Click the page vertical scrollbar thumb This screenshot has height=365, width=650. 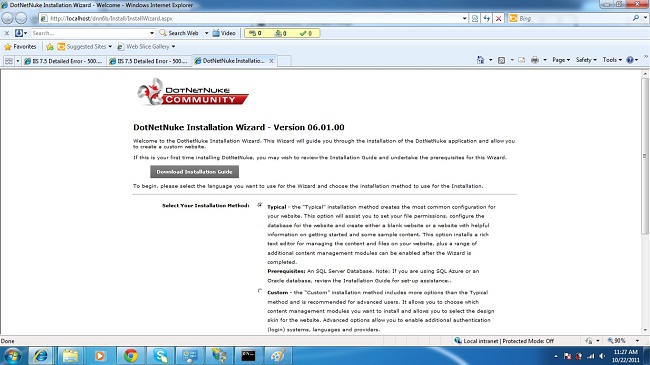pos(645,157)
